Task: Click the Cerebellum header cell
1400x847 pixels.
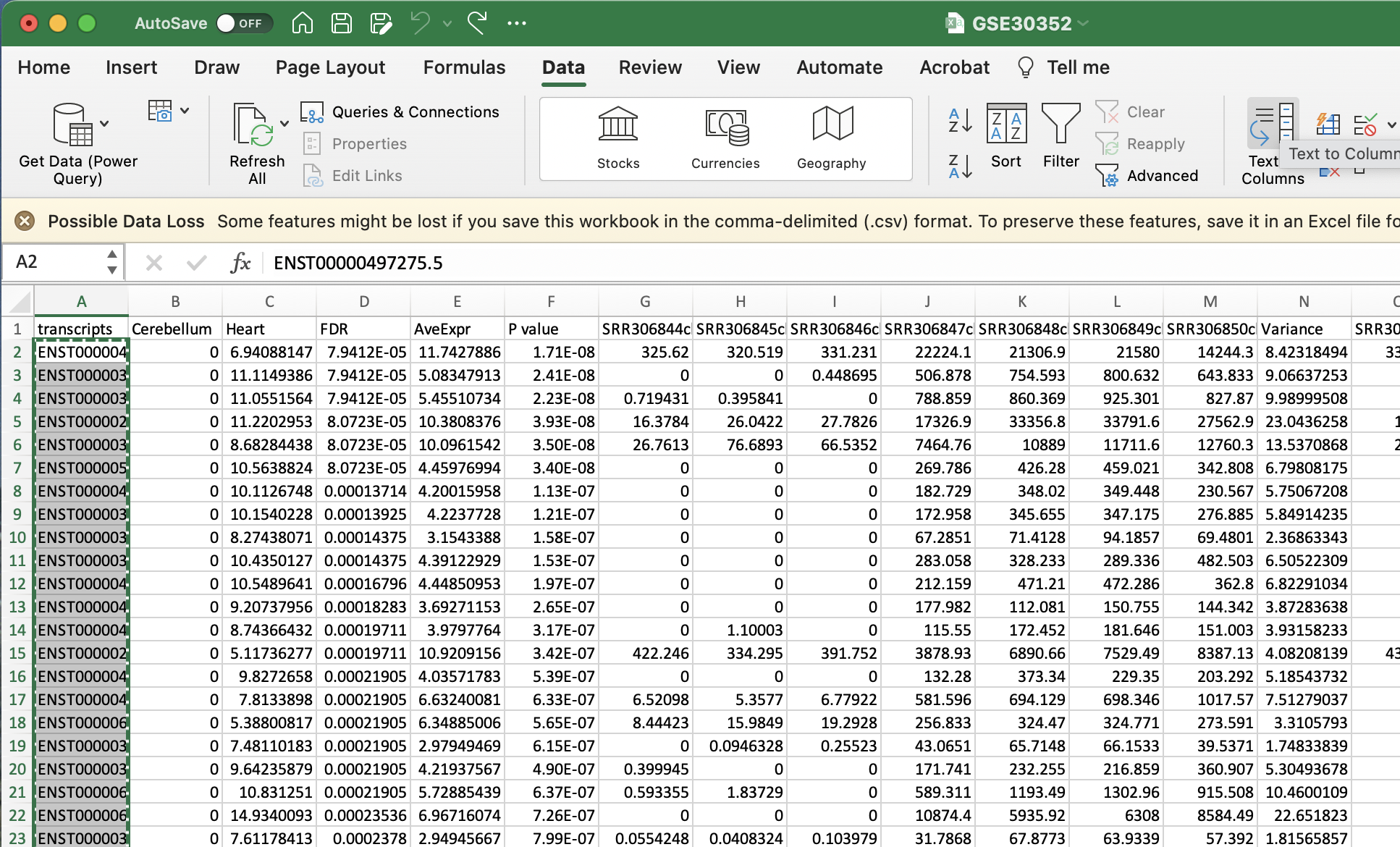Action: (175, 329)
